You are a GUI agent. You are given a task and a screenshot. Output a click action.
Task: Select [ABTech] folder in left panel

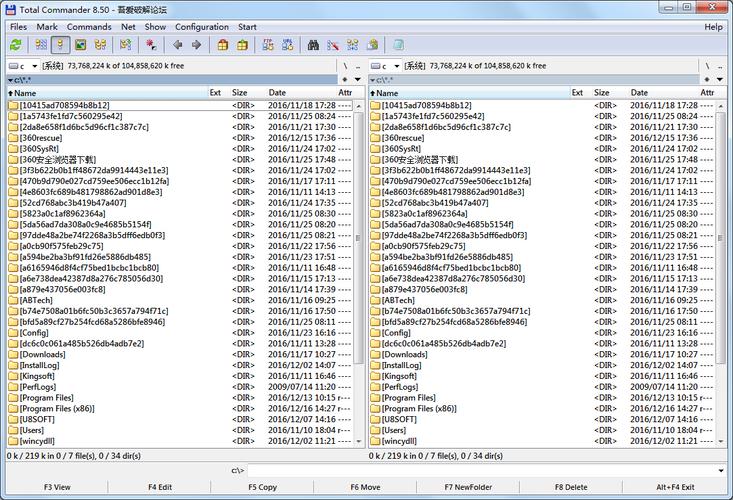point(180,300)
